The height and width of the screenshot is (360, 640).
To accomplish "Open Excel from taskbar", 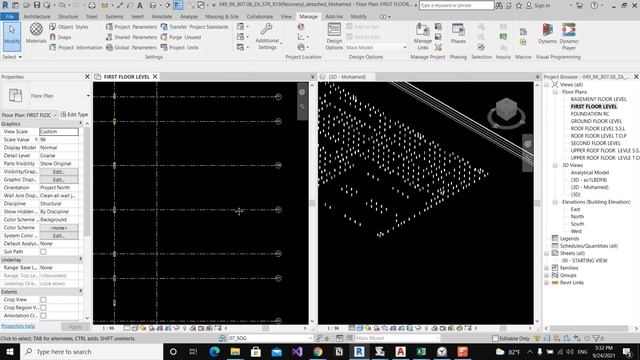I will [421, 351].
